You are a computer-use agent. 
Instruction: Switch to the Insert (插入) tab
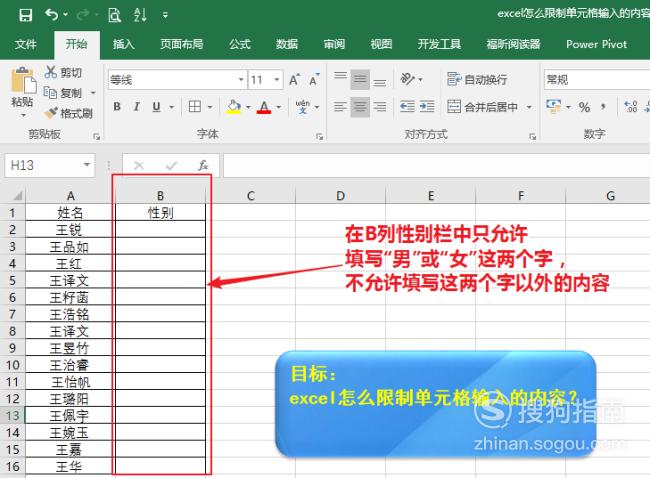tap(124, 44)
